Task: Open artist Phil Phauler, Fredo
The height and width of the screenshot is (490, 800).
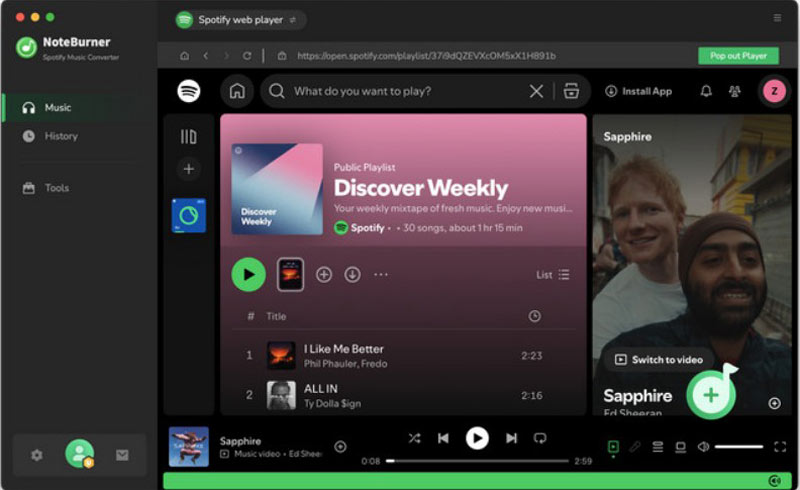Action: click(345, 364)
